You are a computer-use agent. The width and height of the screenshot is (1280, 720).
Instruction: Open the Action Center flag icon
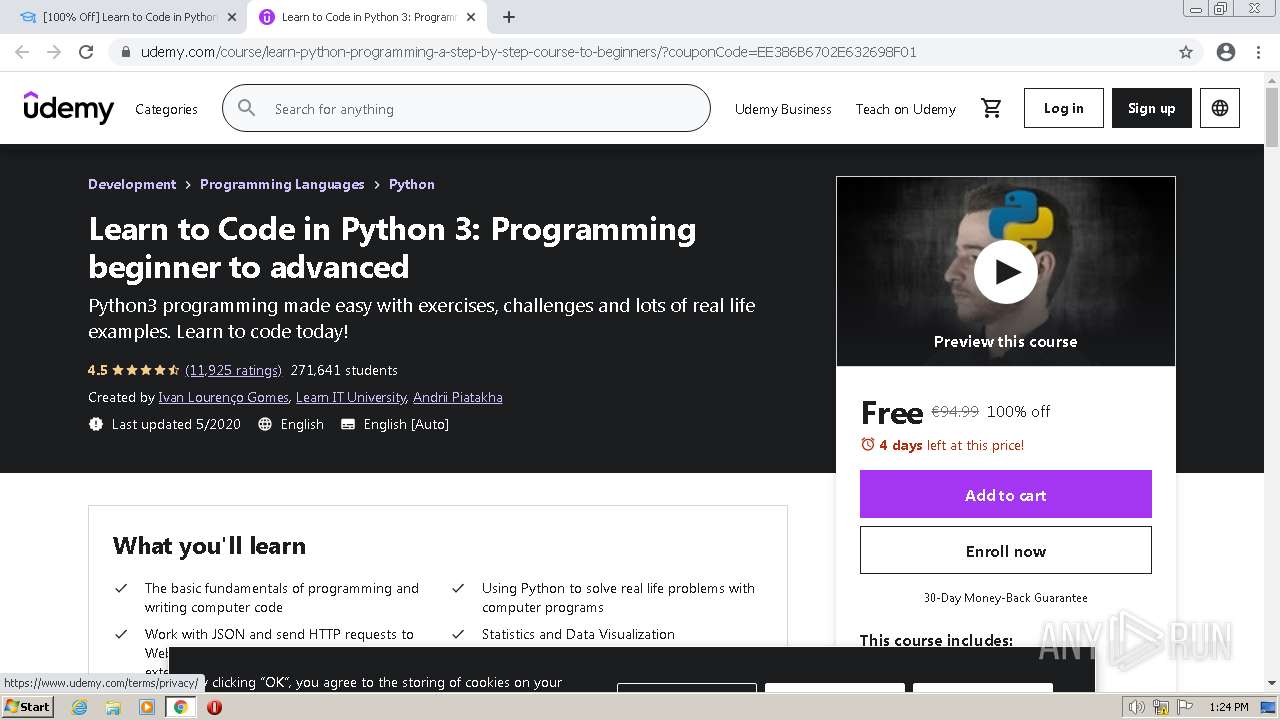1184,707
